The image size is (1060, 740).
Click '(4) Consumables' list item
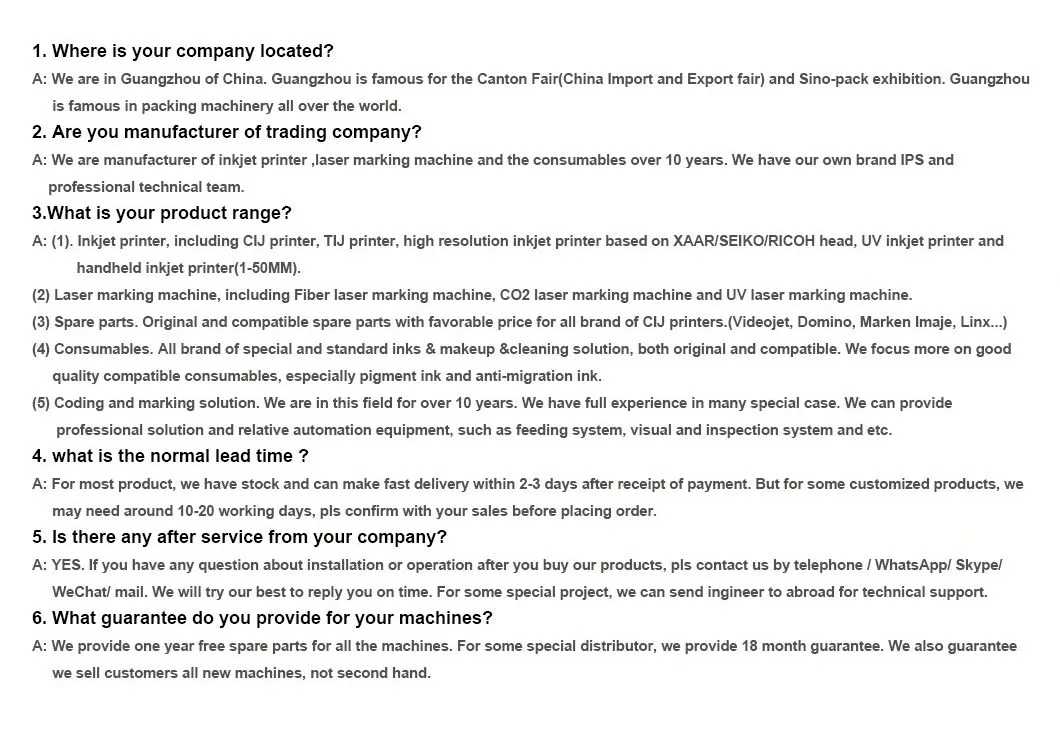[521, 363]
